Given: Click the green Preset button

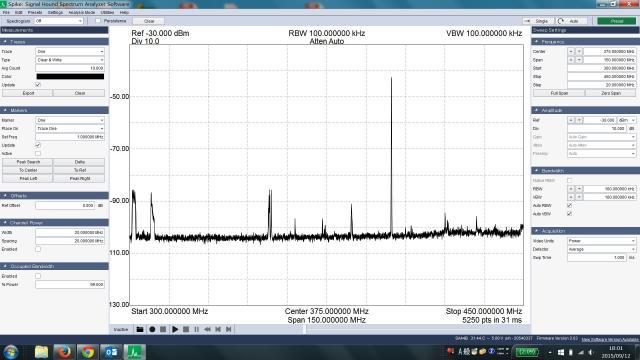Looking at the screenshot, I should click(x=617, y=21).
